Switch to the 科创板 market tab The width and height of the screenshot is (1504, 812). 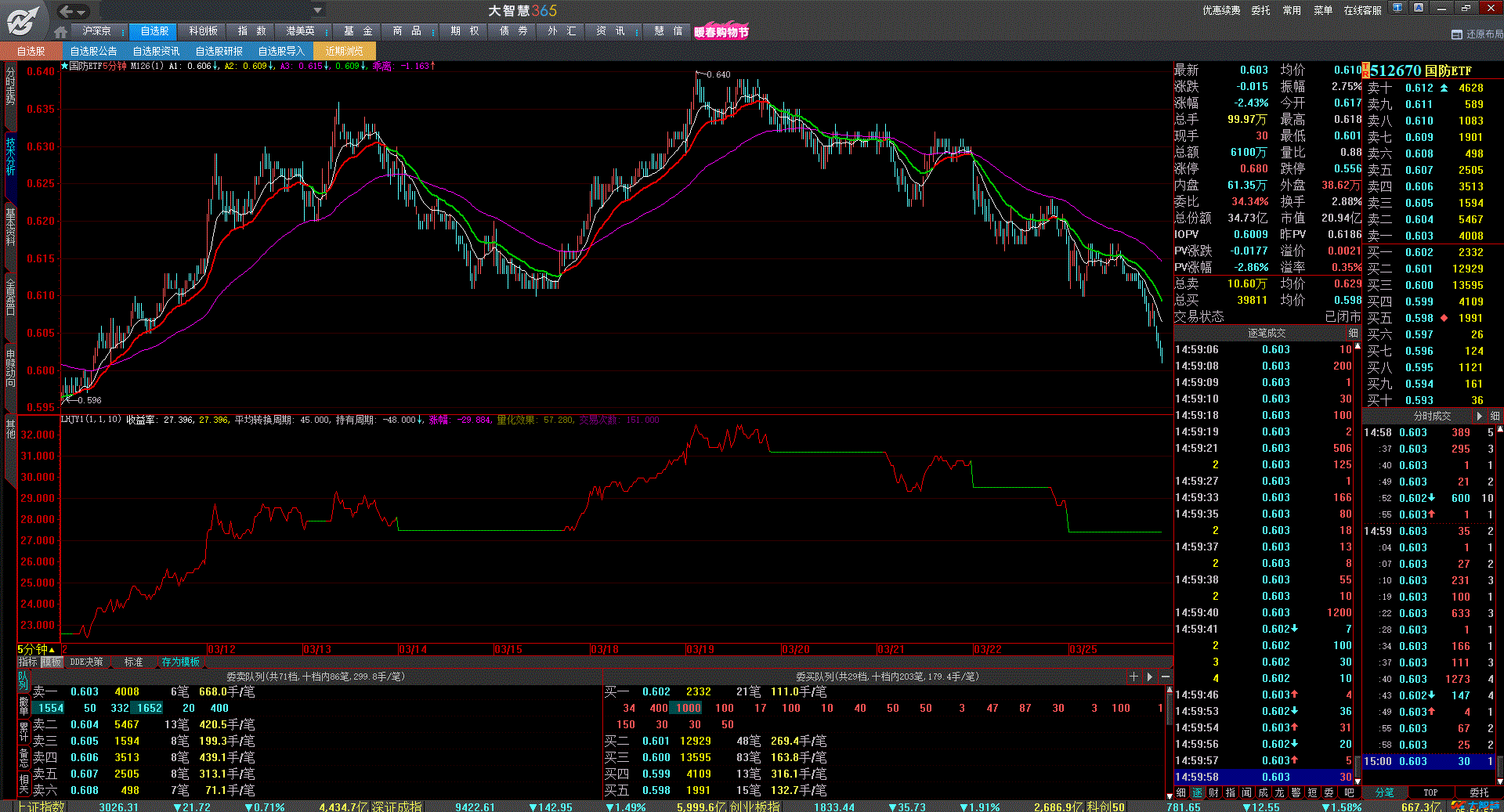pyautogui.click(x=203, y=31)
